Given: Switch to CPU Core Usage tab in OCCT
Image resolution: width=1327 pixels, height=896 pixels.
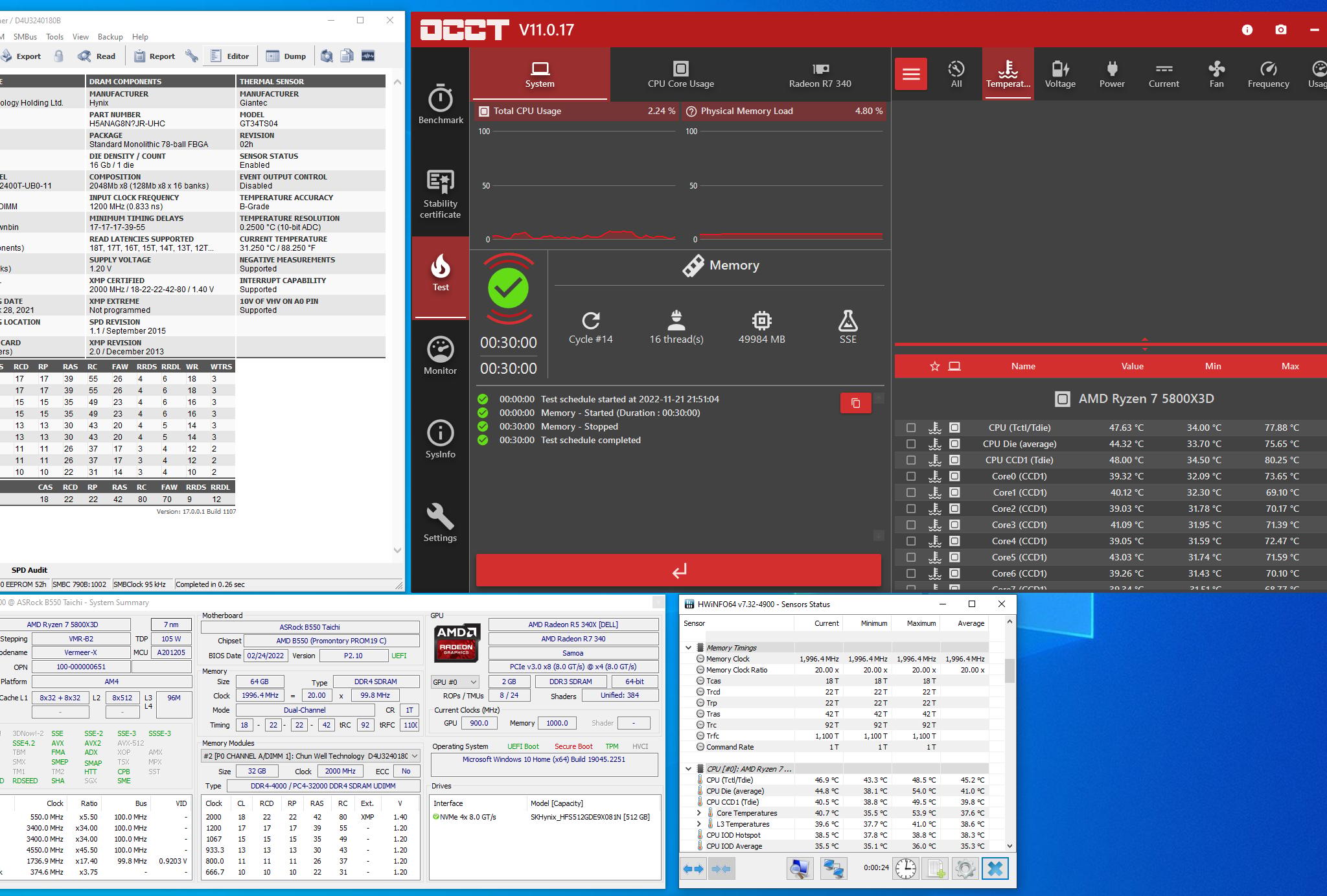Looking at the screenshot, I should coord(680,75).
